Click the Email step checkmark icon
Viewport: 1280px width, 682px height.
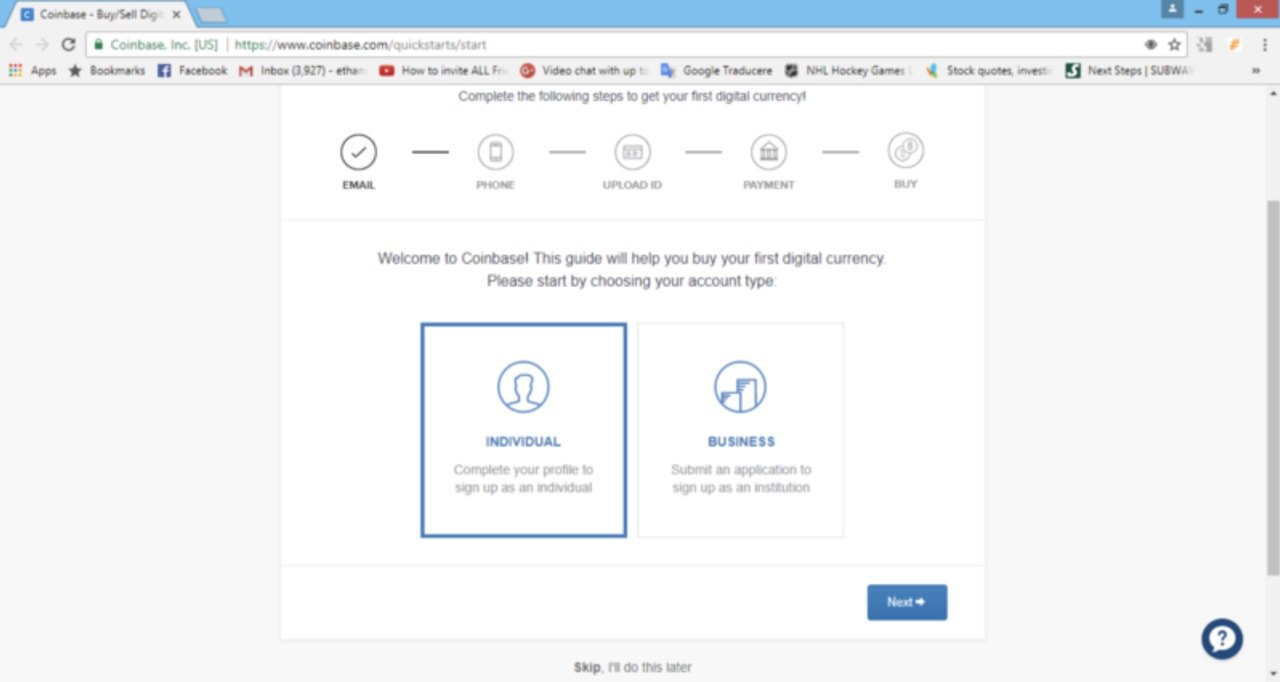point(359,152)
